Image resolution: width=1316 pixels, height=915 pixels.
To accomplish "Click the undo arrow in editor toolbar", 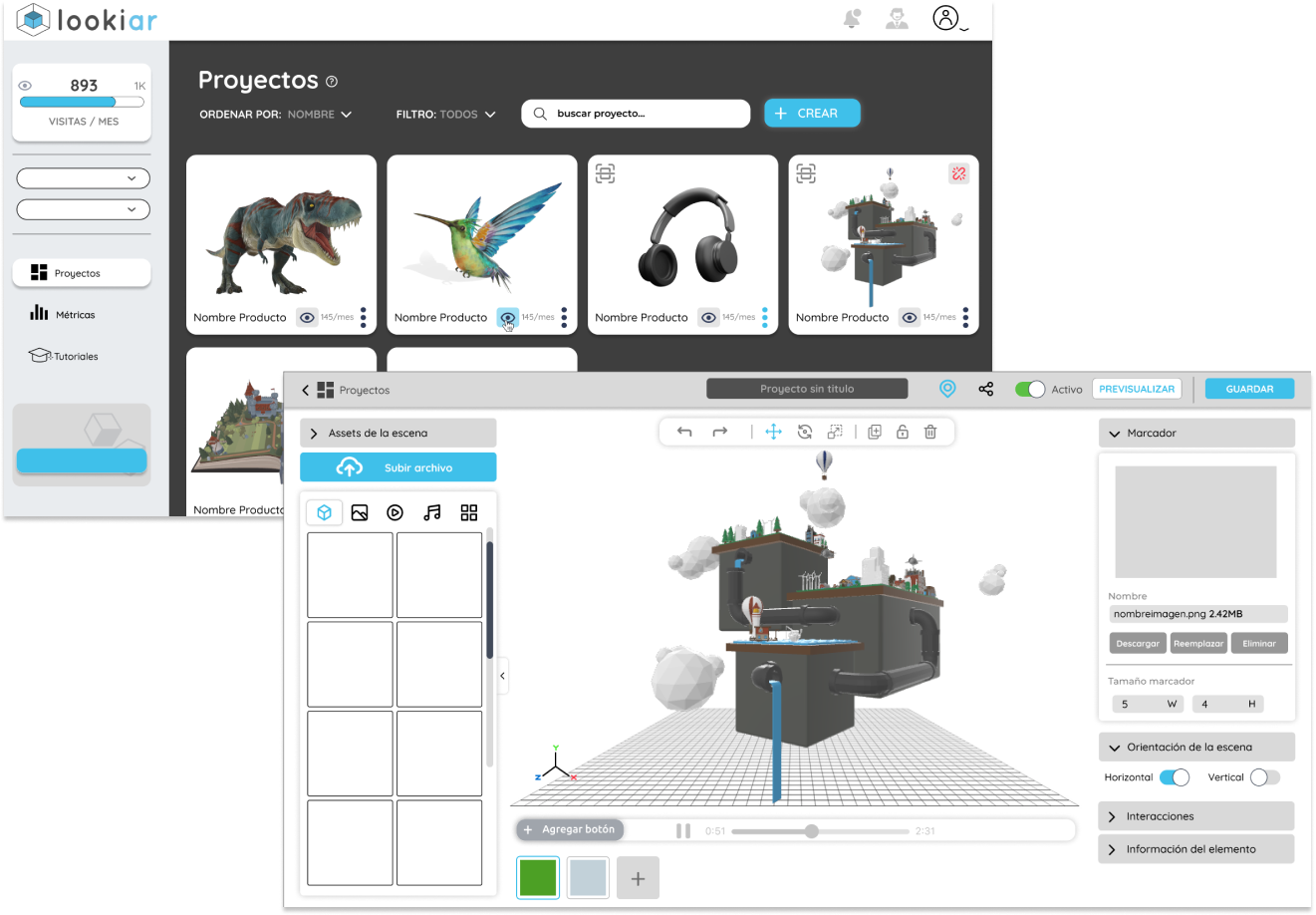I will point(684,432).
